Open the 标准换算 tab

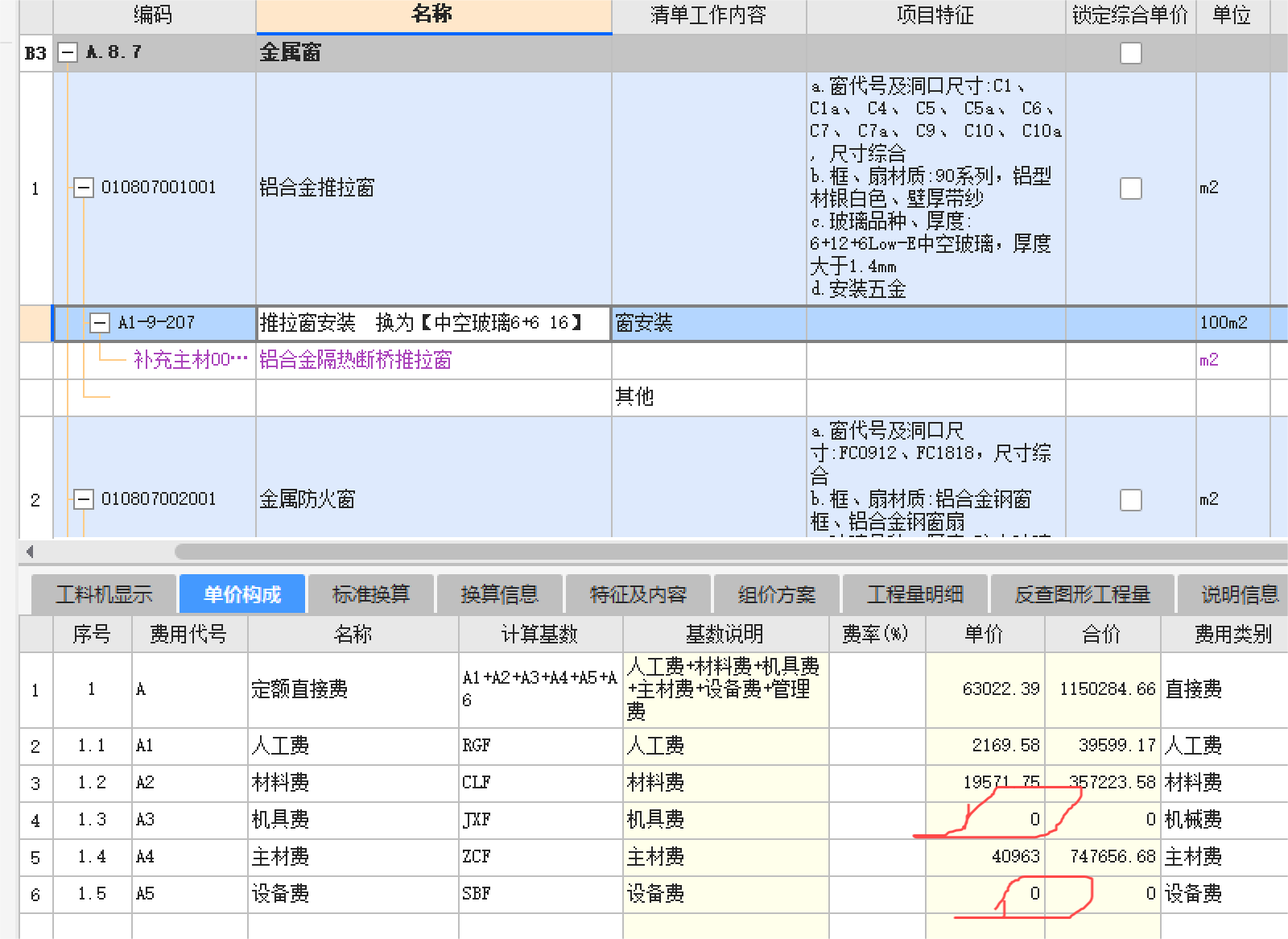371,594
